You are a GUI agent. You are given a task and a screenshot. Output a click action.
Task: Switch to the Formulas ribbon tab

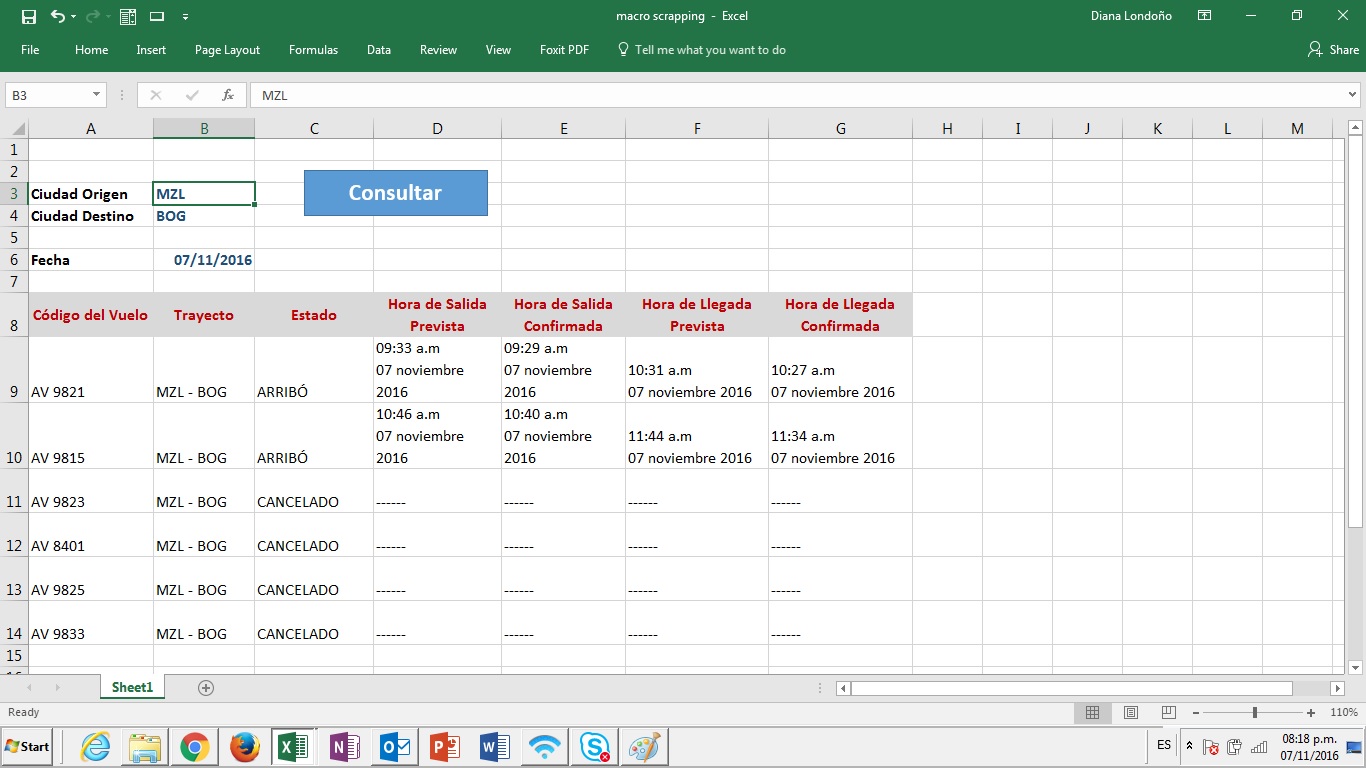tap(313, 49)
